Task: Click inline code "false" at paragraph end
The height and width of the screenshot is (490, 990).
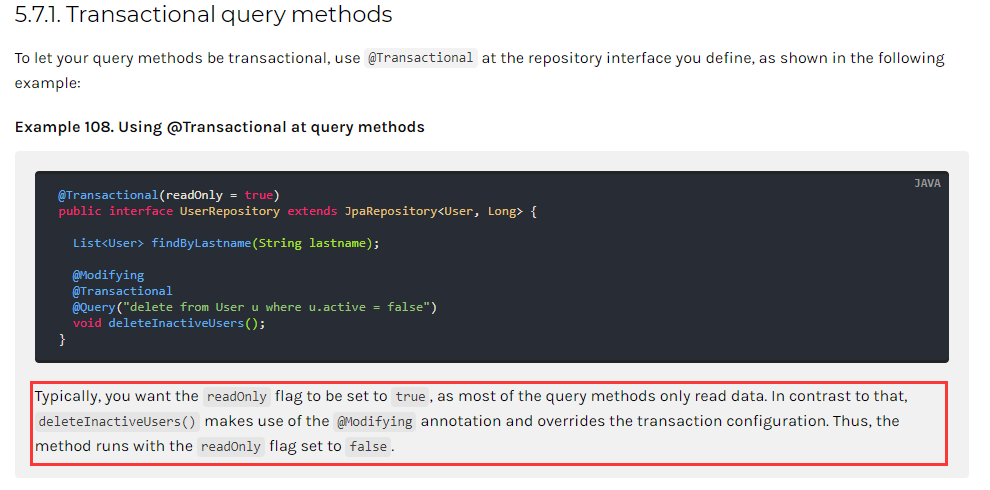Action: [368, 446]
